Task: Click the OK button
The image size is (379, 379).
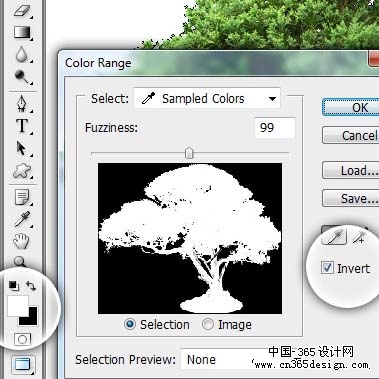Action: 351,107
